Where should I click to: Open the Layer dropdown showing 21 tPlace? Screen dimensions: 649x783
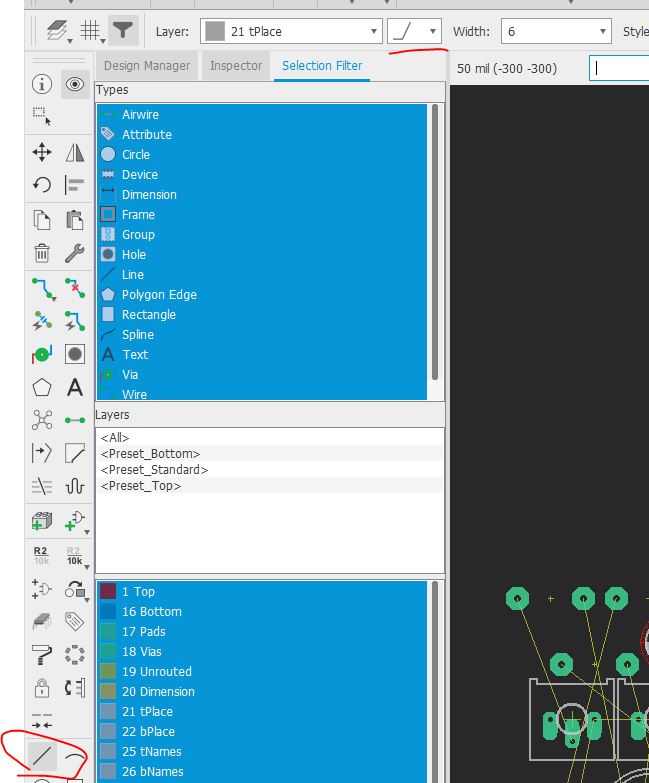point(292,31)
